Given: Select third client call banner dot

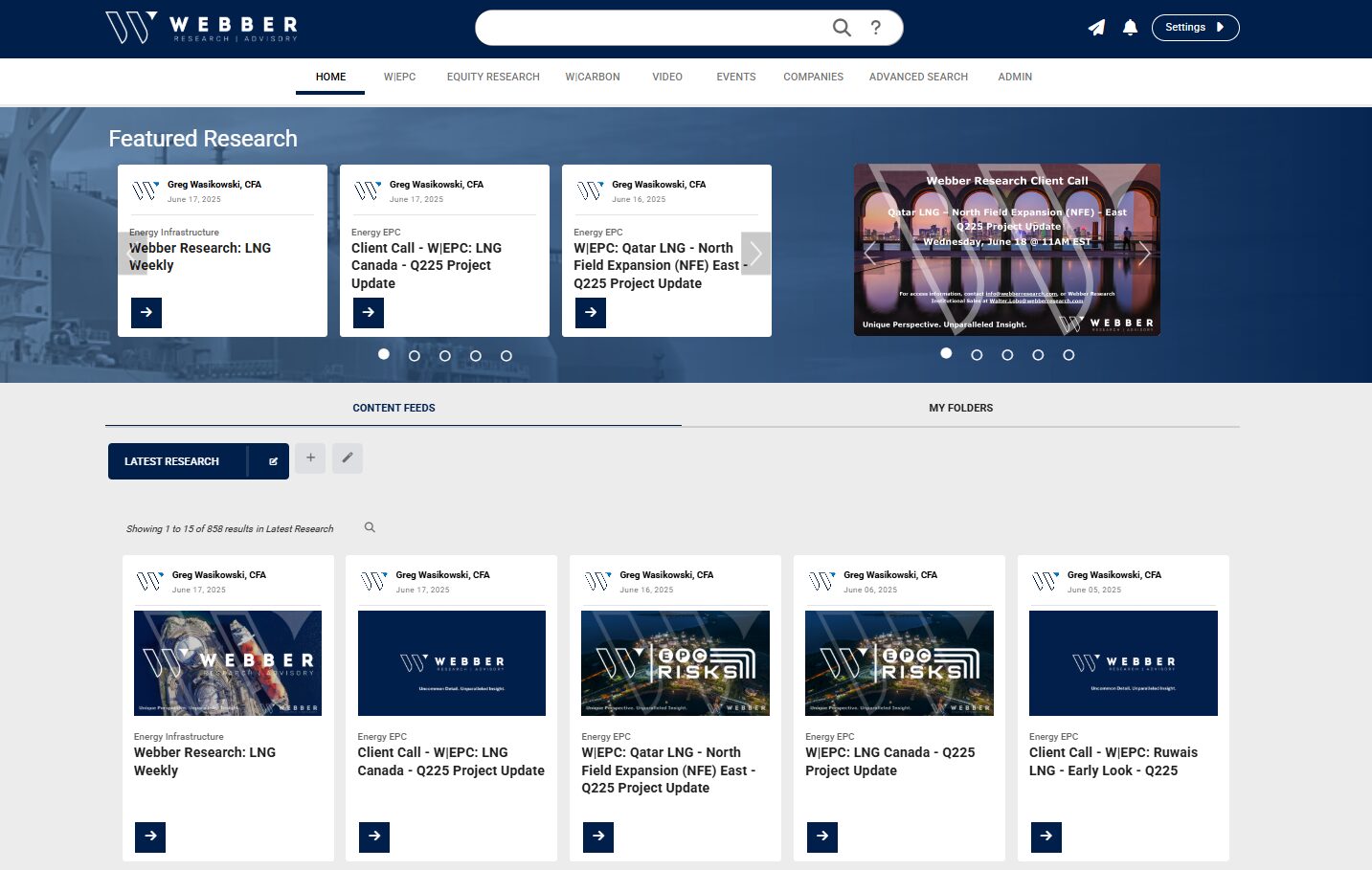Looking at the screenshot, I should pos(1007,354).
